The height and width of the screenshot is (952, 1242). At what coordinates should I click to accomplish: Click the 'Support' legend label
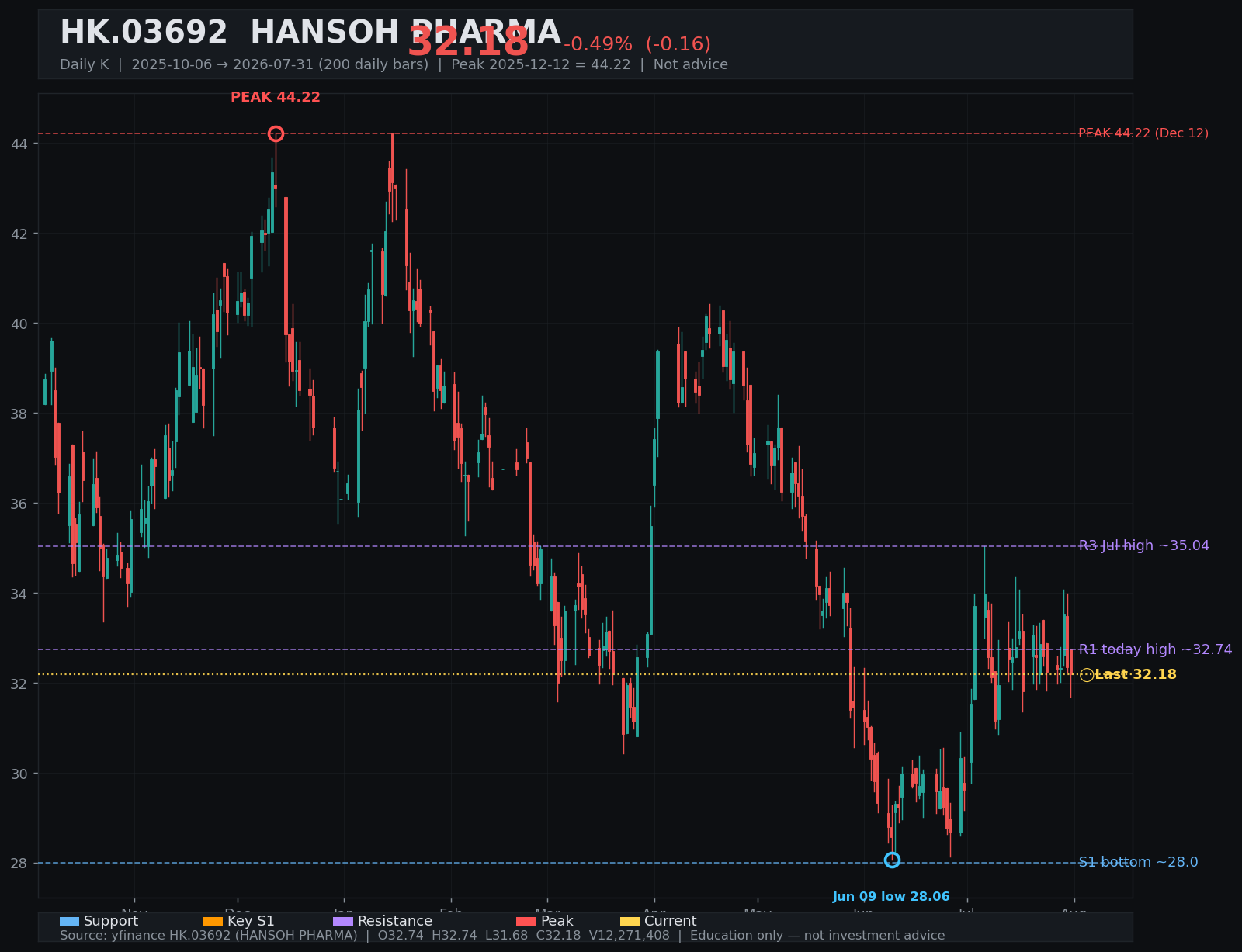[x=111, y=922]
